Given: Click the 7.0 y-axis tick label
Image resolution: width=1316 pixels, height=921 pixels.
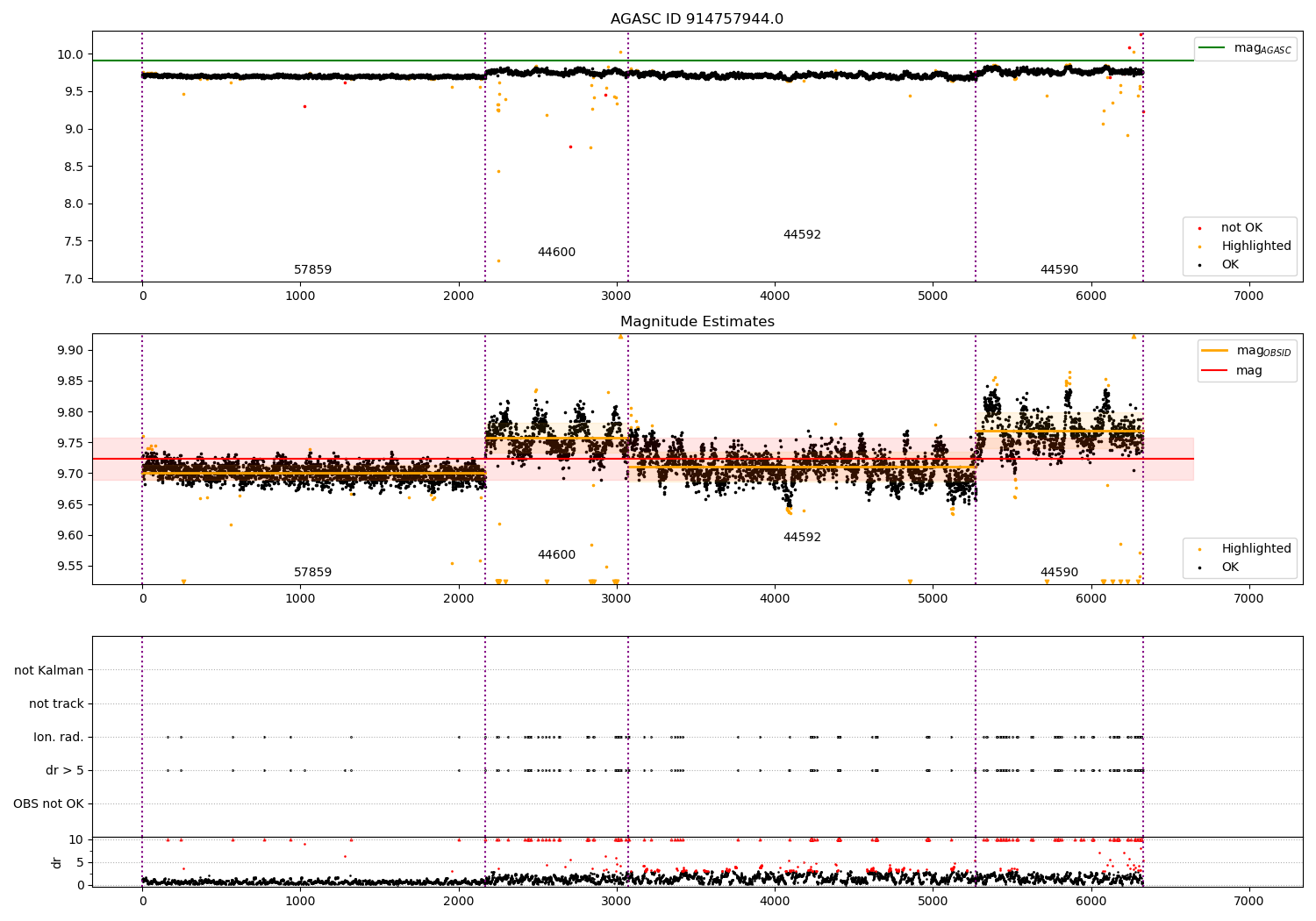Looking at the screenshot, I should (x=75, y=279).
